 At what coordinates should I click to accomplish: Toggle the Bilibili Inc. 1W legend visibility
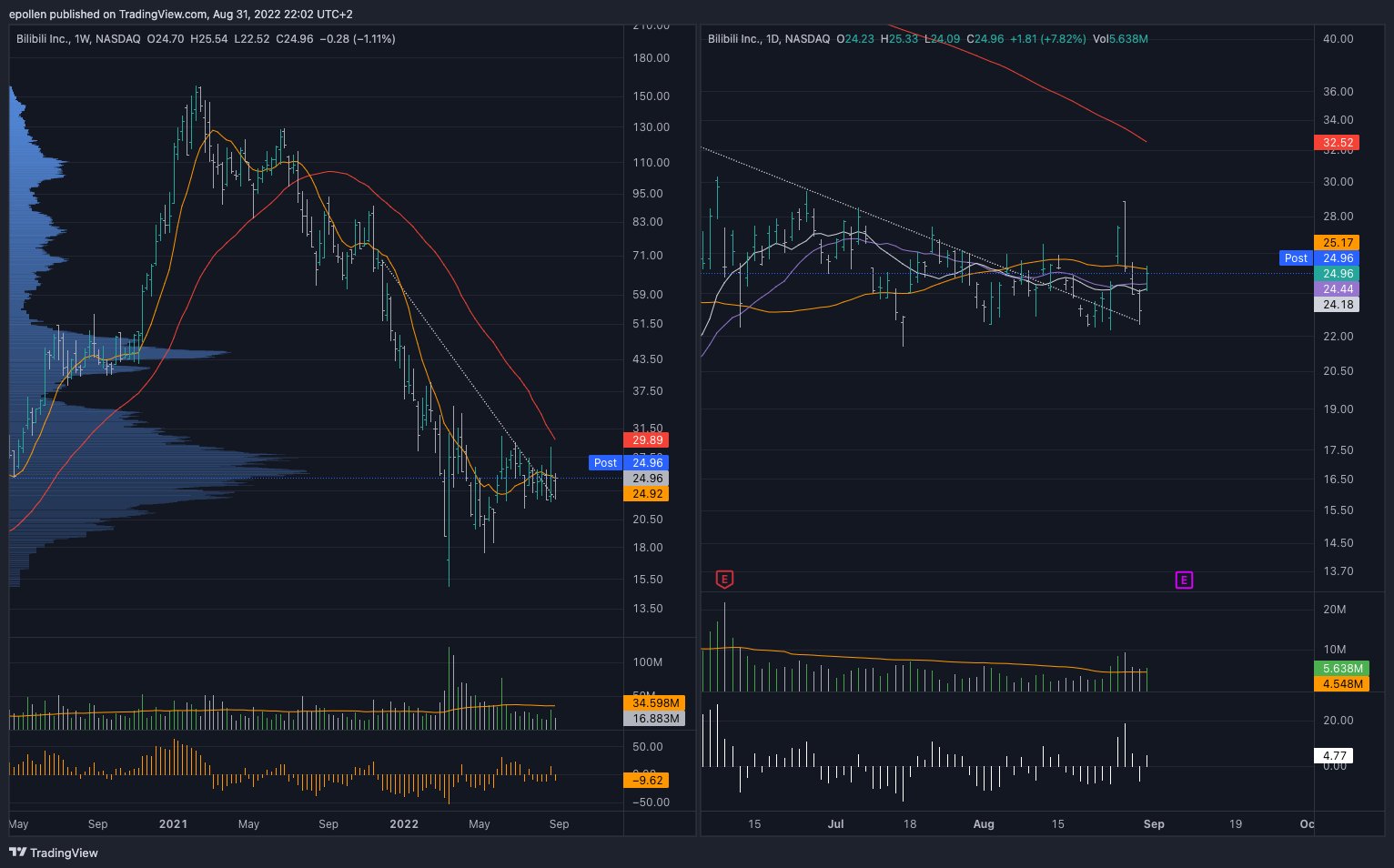click(77, 39)
